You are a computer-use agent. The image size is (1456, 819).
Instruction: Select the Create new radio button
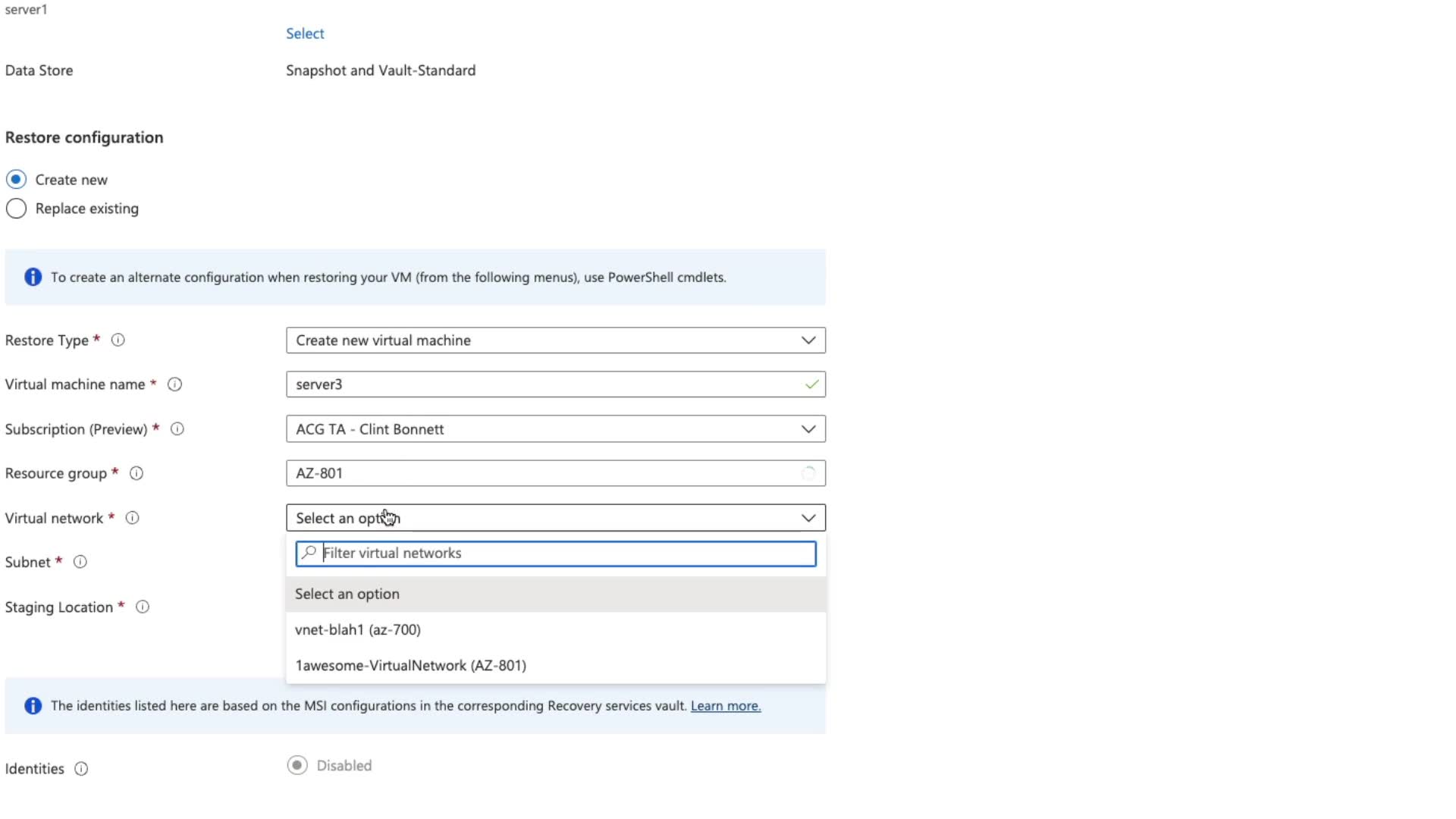[x=16, y=180]
